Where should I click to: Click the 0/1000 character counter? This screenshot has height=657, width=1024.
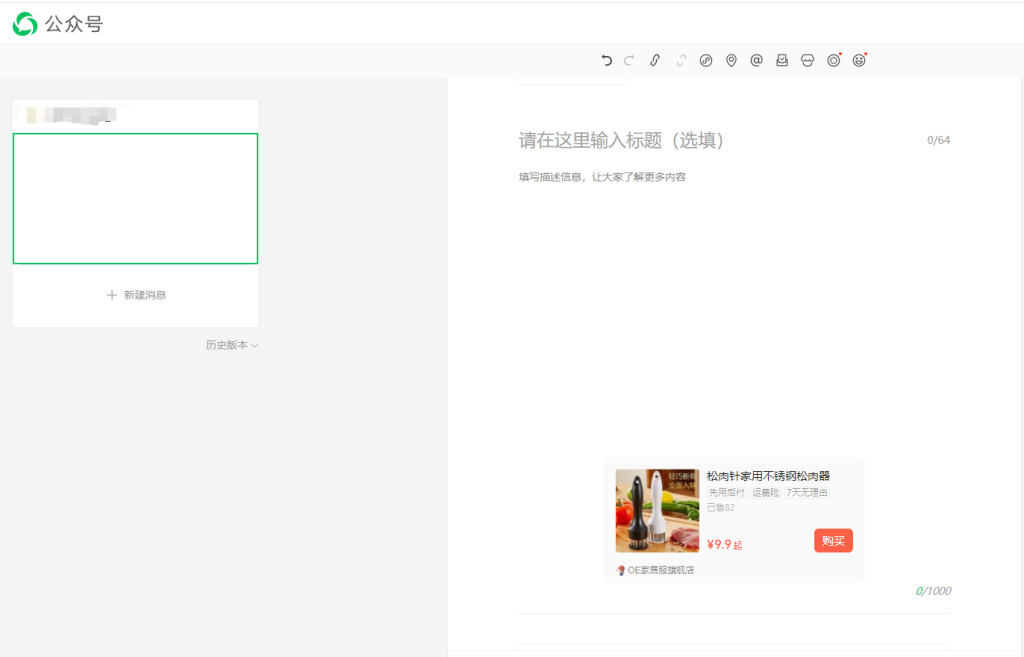(x=933, y=591)
